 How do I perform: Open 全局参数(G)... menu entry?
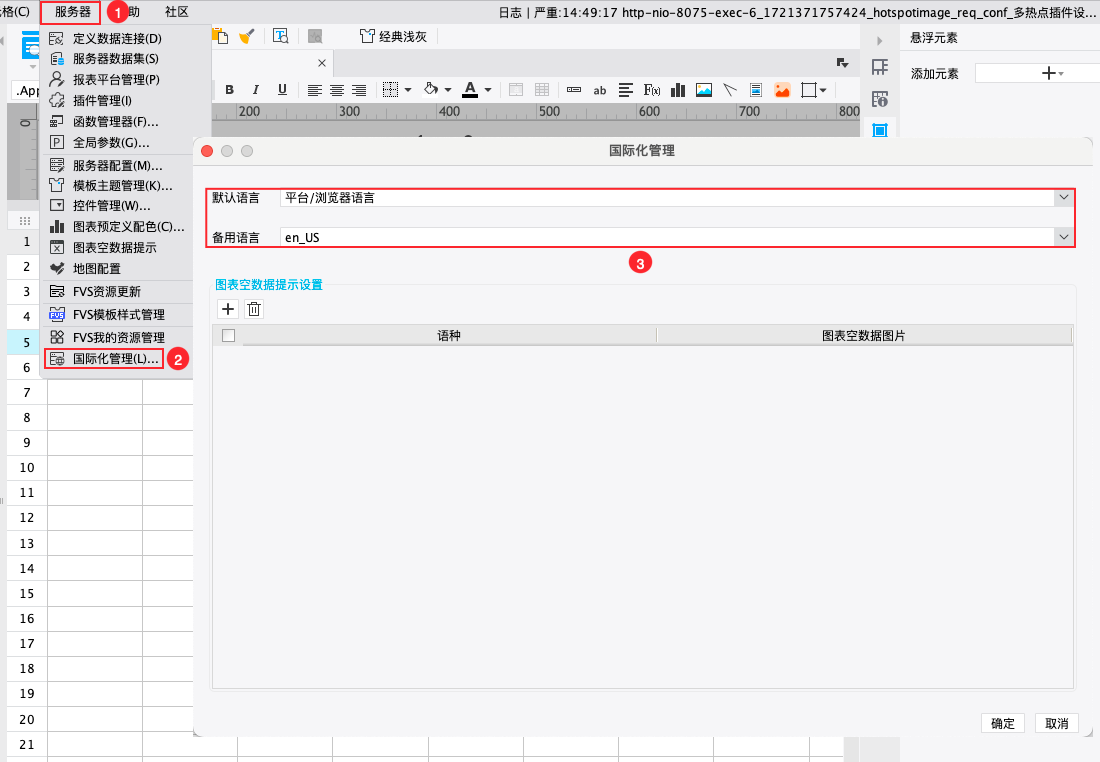[116, 142]
